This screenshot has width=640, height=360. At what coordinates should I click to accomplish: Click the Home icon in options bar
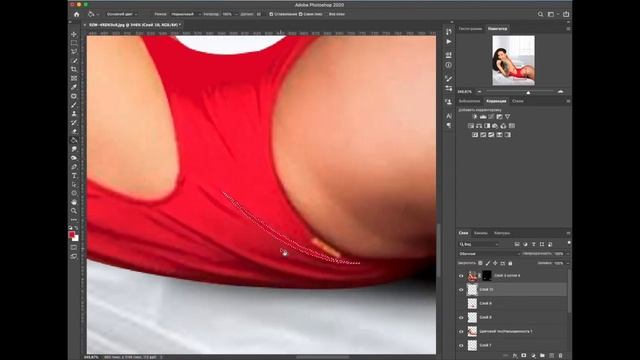(x=76, y=14)
